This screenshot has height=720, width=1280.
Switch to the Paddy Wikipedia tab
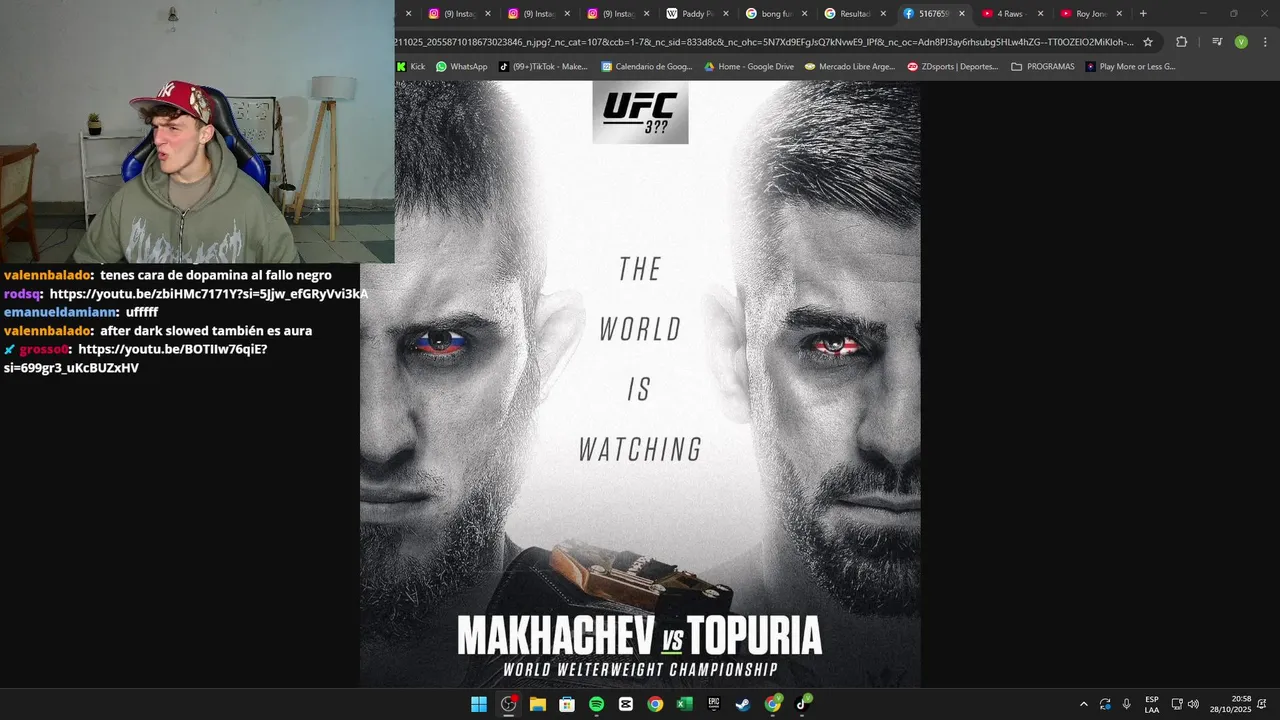(x=696, y=14)
